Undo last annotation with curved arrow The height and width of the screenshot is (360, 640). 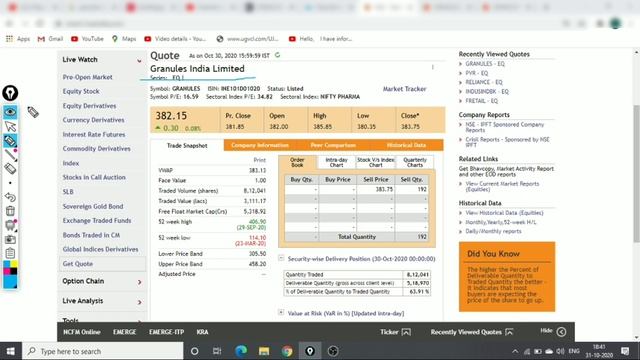pyautogui.click(x=10, y=197)
